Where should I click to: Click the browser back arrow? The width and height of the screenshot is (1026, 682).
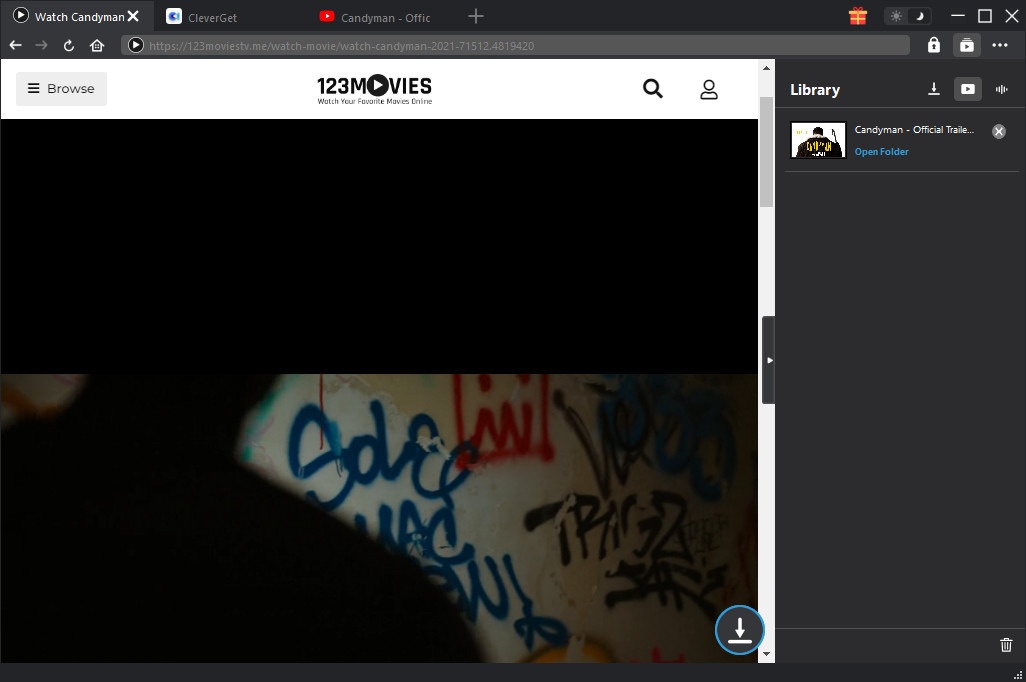(15, 45)
